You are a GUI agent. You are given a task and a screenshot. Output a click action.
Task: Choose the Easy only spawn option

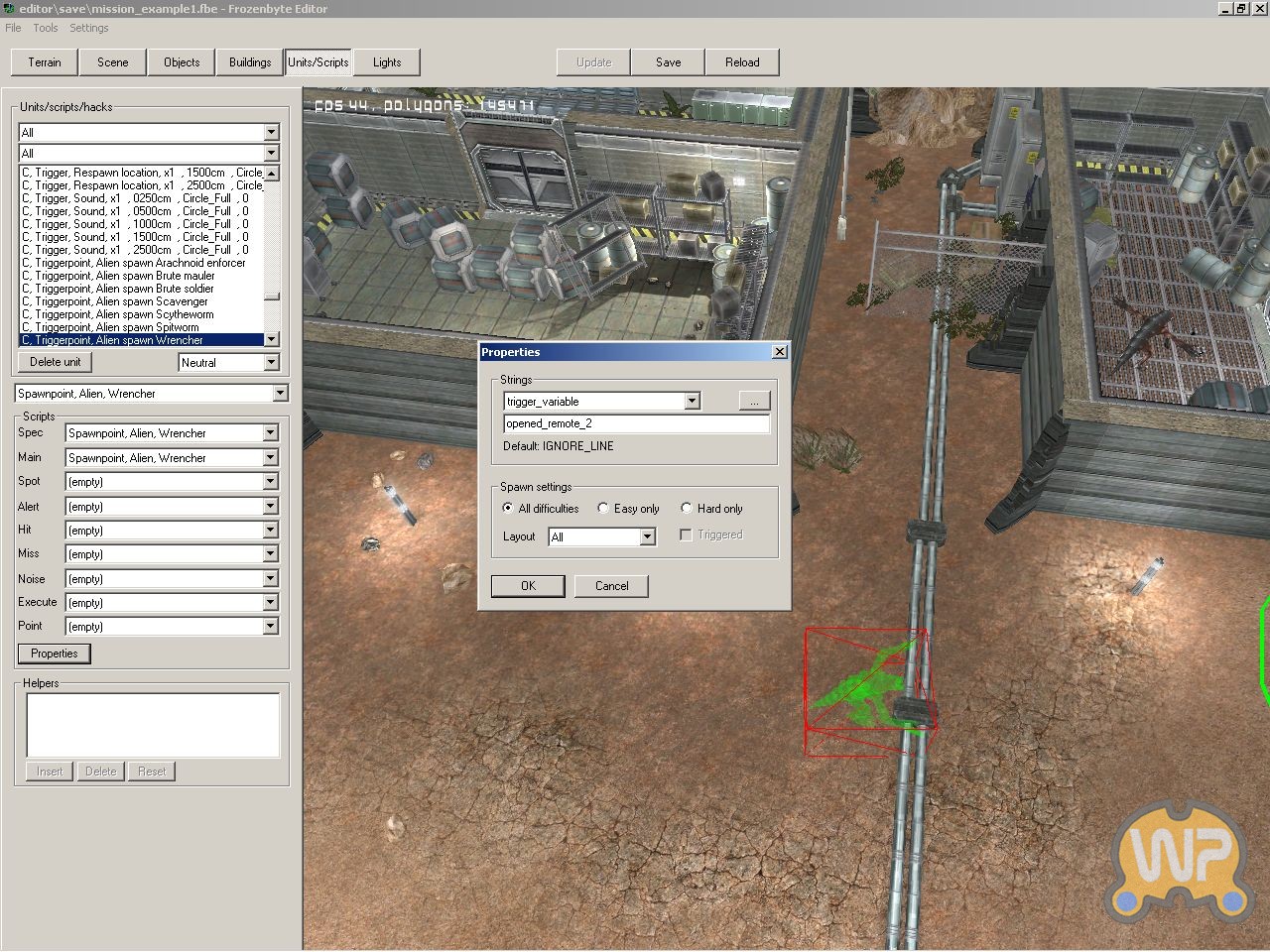click(x=603, y=508)
